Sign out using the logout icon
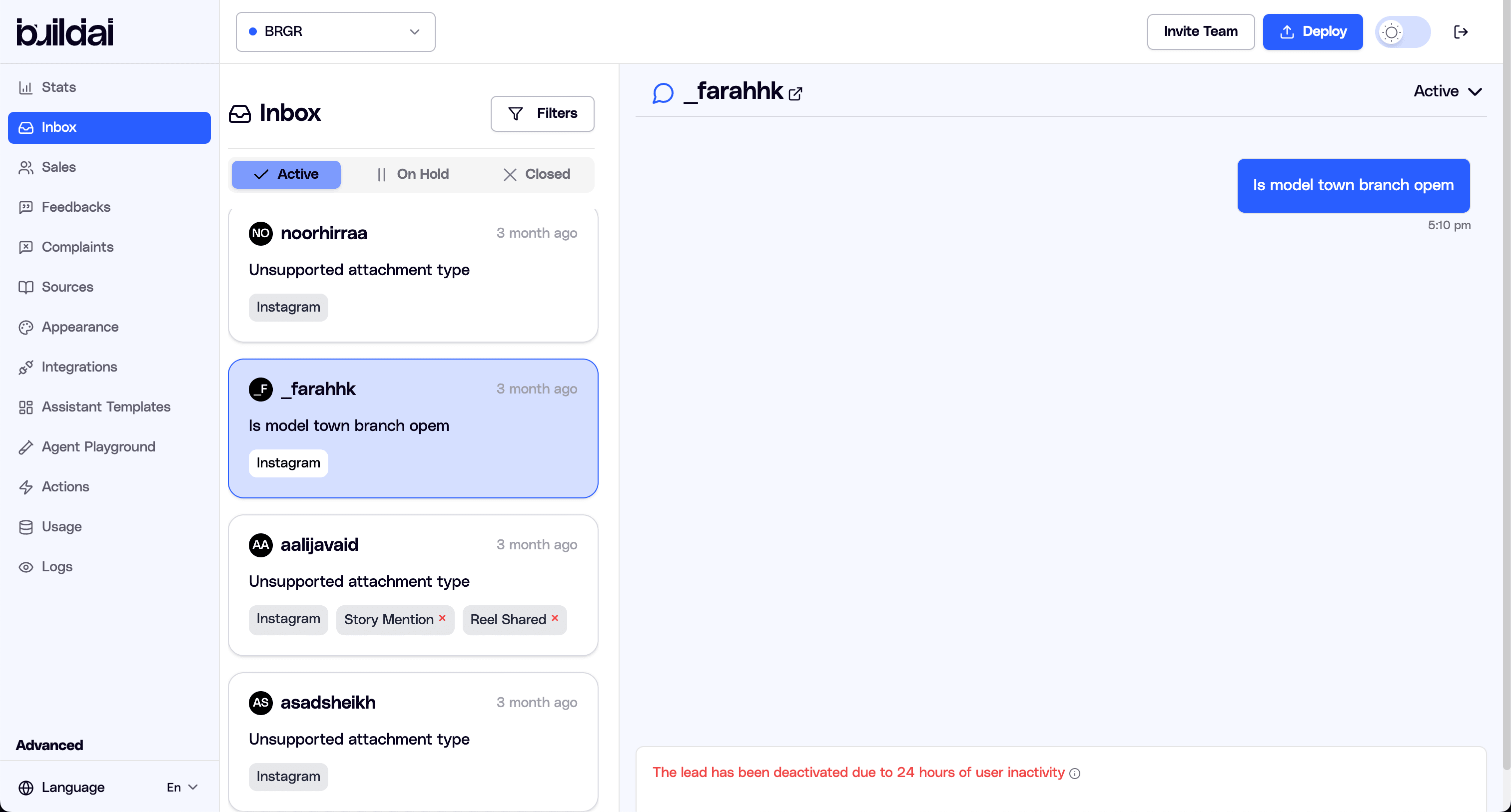 [1462, 31]
